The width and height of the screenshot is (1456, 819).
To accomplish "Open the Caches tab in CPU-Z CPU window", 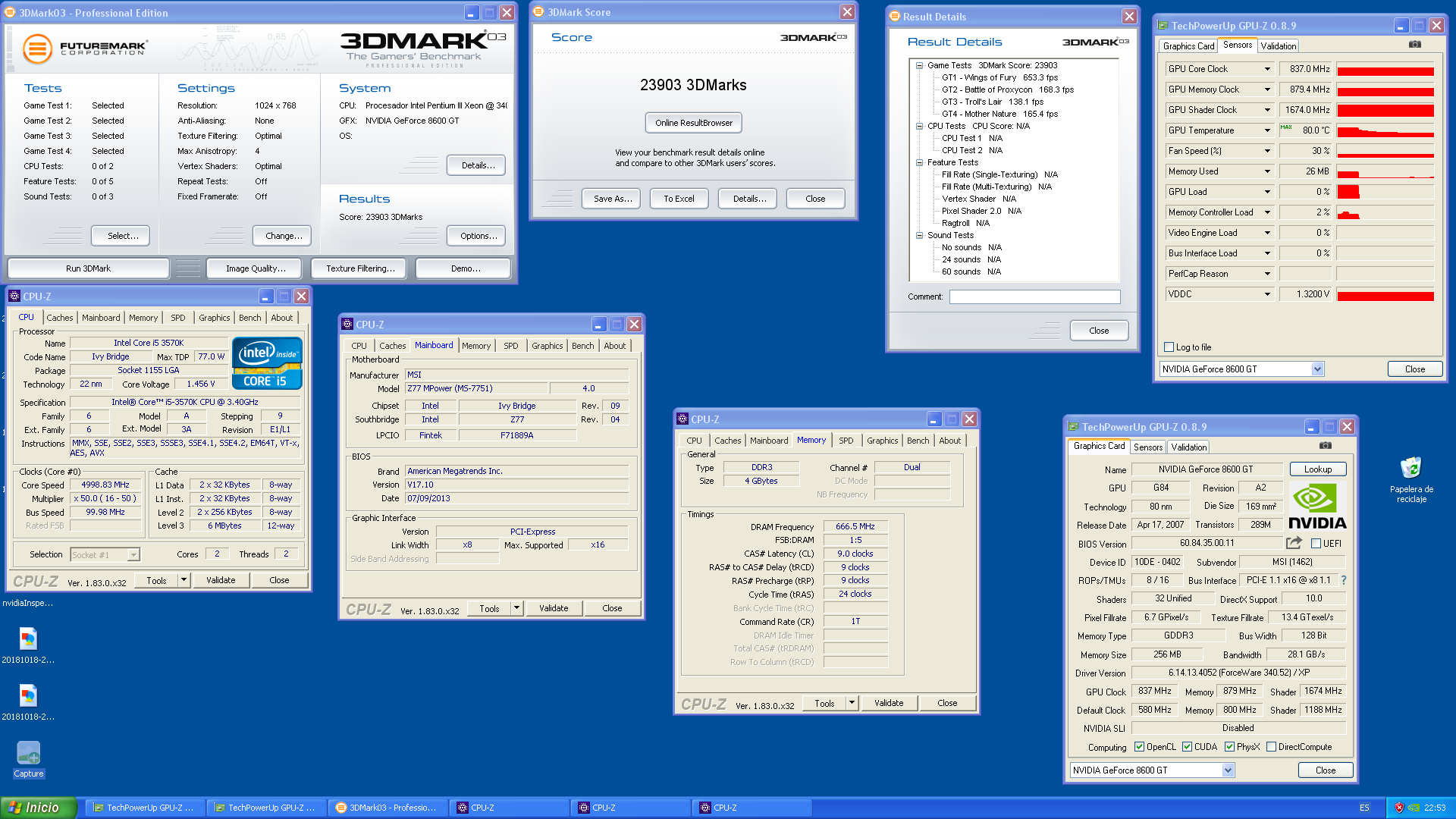I will click(x=59, y=318).
